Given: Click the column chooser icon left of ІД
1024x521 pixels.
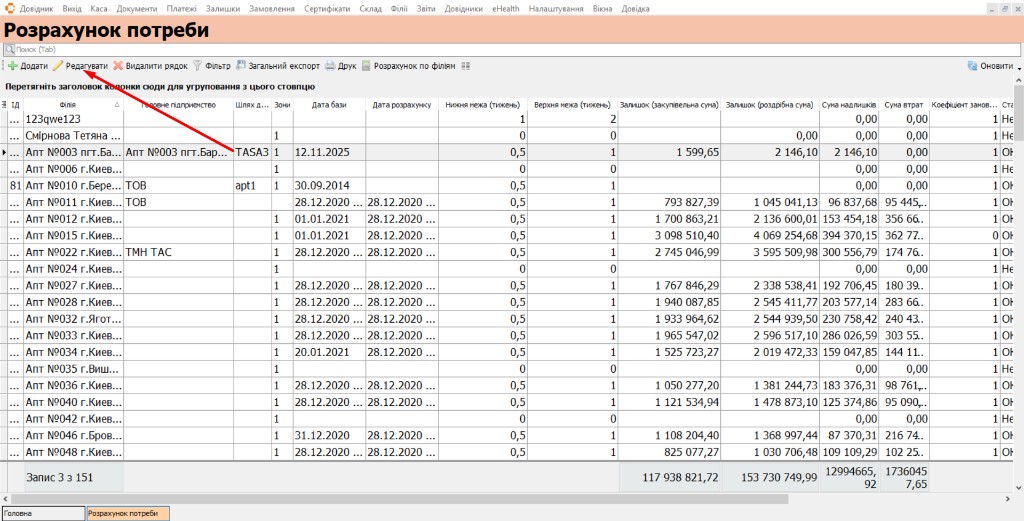Looking at the screenshot, I should 5,104.
